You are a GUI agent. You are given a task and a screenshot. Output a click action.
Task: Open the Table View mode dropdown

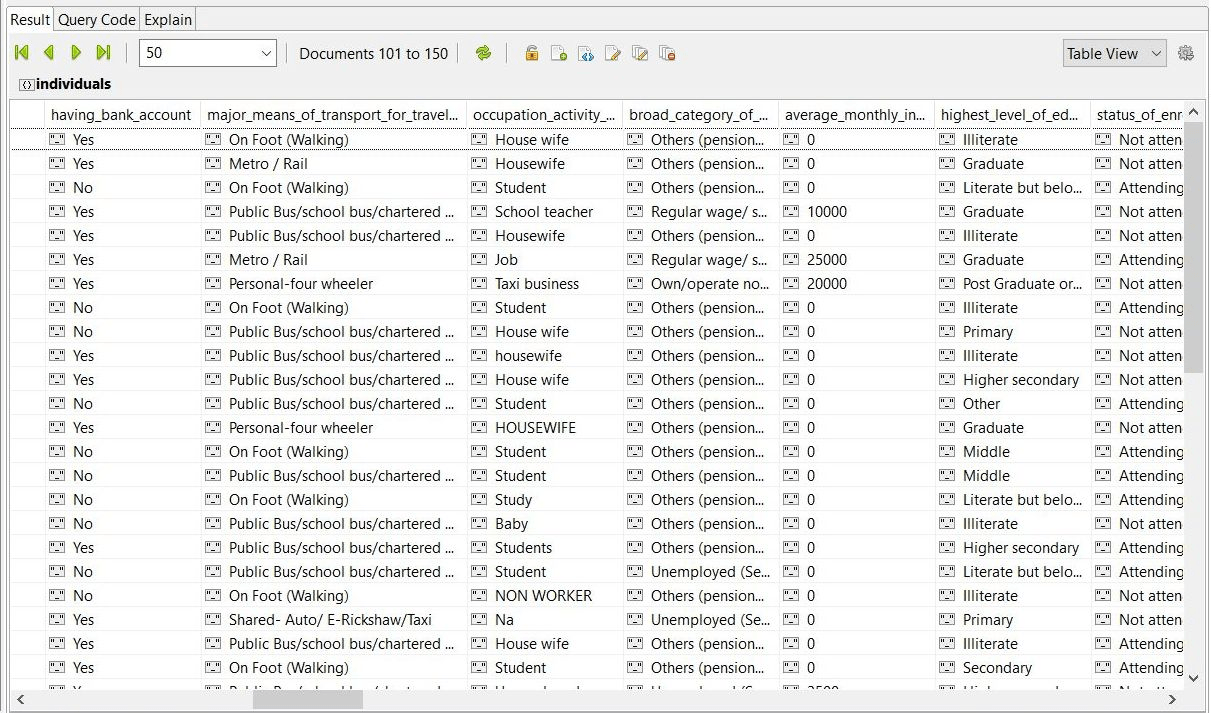coord(1114,53)
